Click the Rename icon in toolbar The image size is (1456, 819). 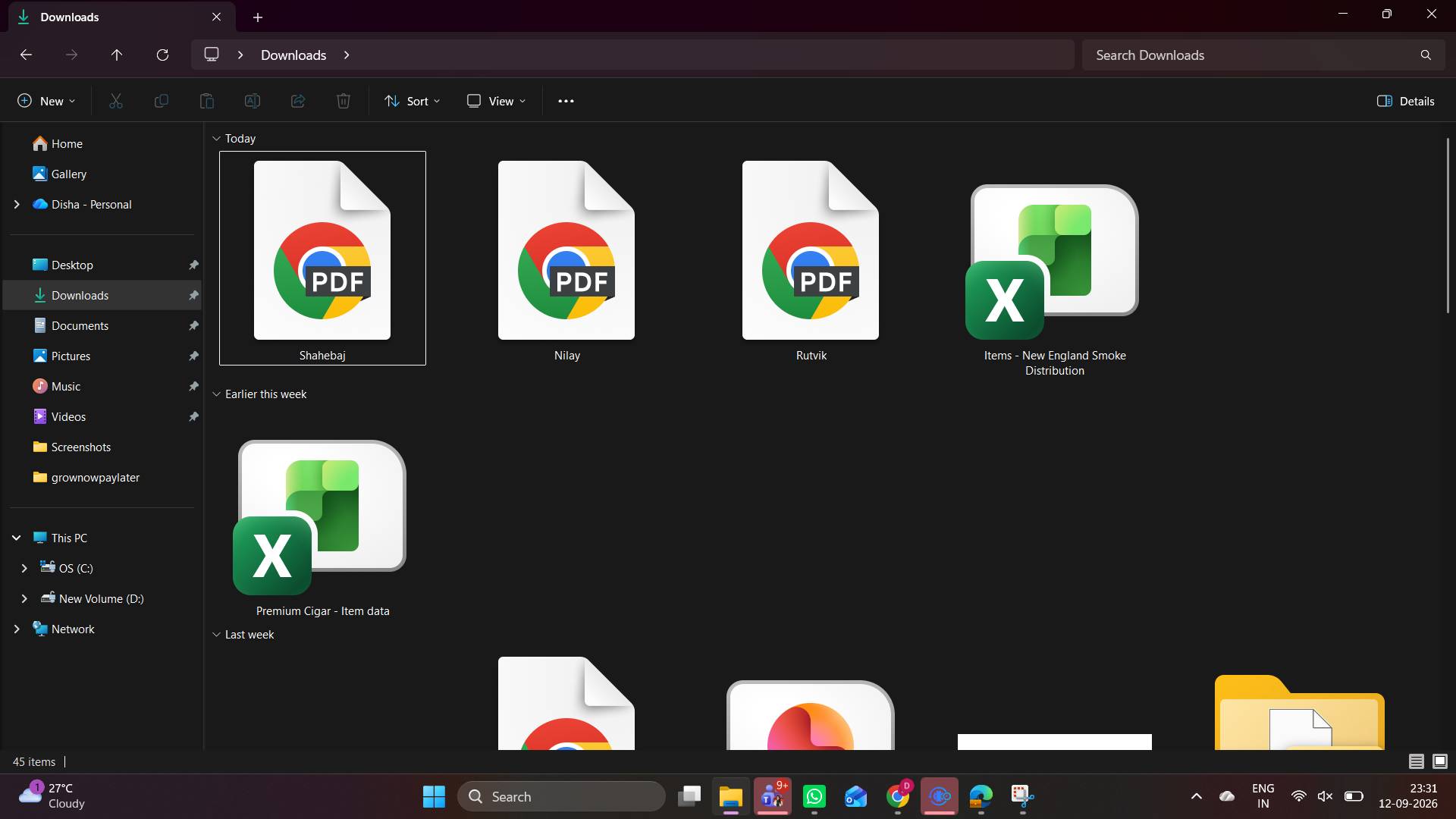click(x=253, y=101)
